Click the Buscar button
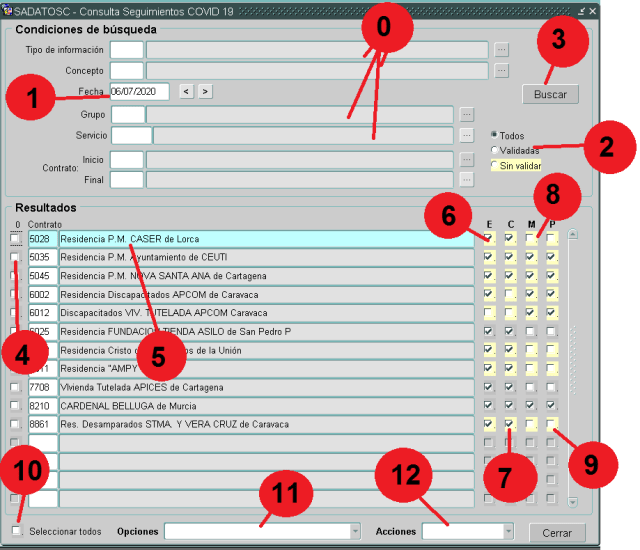The height and width of the screenshot is (550, 640). (550, 94)
